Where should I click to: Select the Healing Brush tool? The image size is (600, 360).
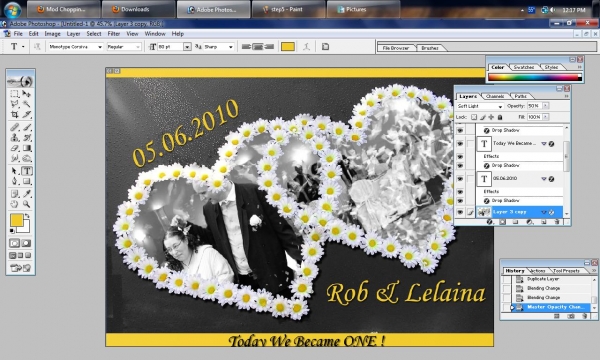15,127
